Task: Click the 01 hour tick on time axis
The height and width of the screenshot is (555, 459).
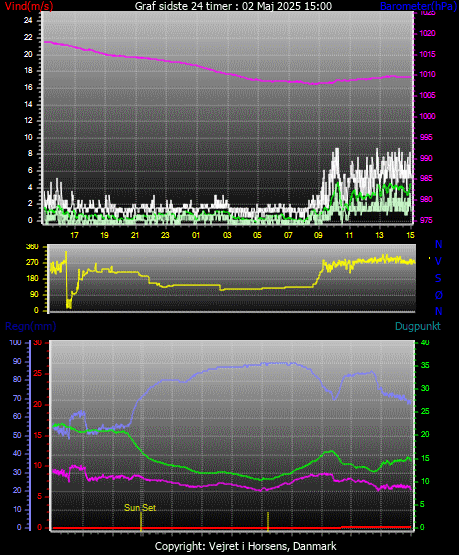Action: [x=196, y=235]
